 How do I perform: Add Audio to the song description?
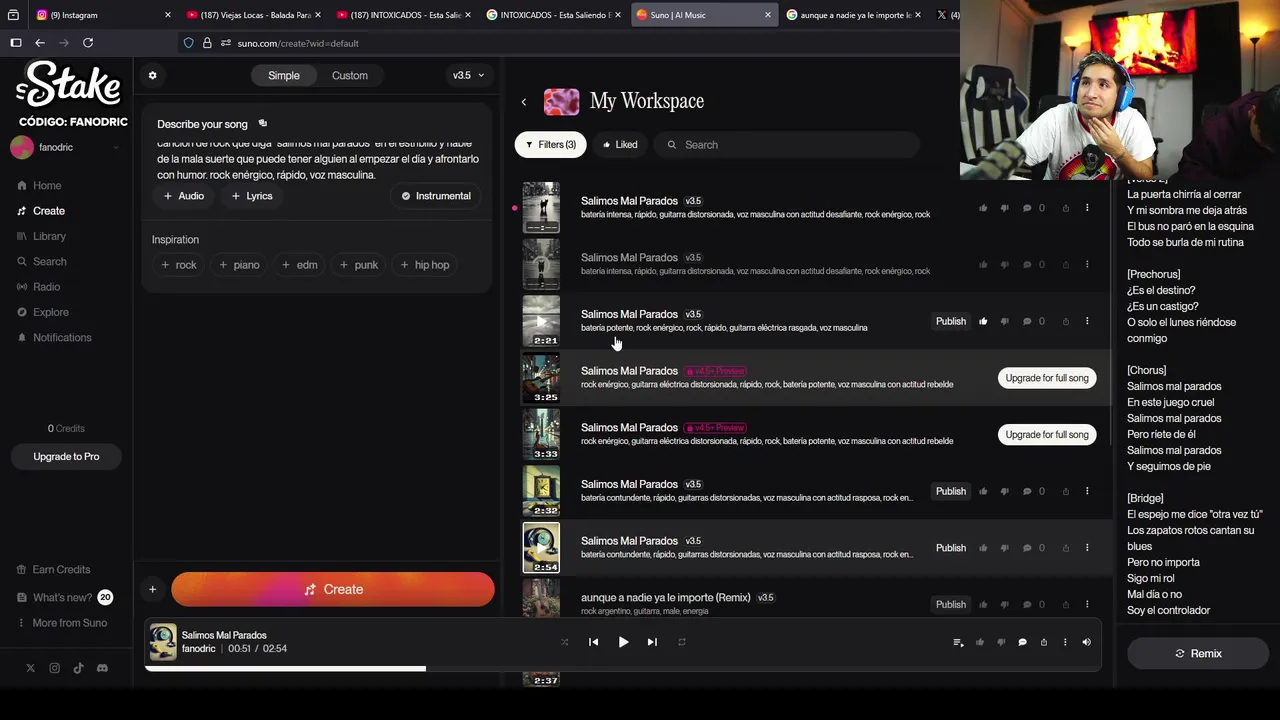184,196
